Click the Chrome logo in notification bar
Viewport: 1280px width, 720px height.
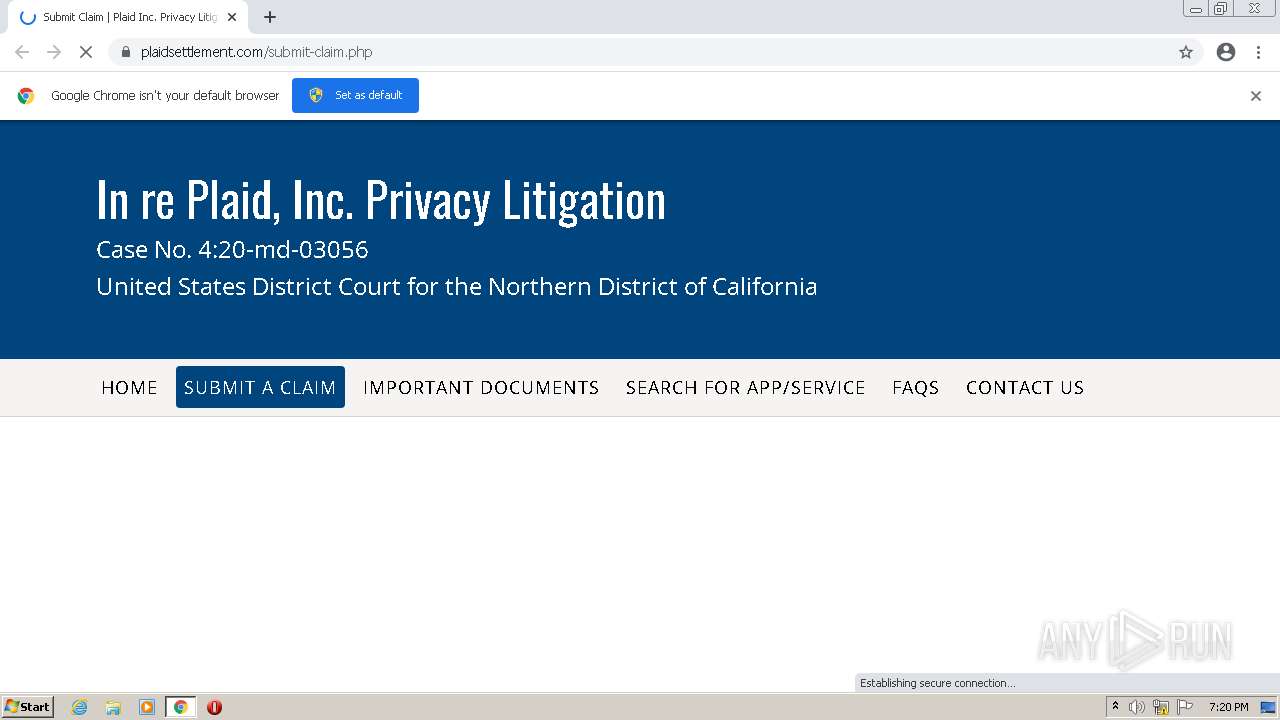[26, 96]
